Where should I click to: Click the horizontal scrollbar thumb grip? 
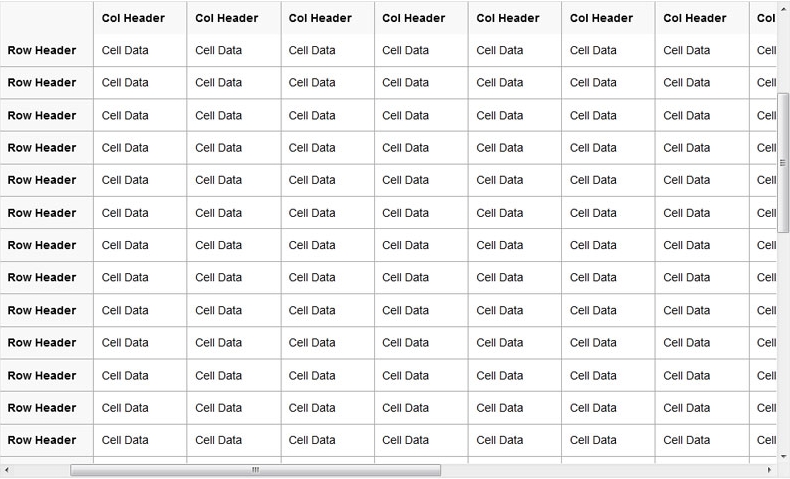pos(255,470)
